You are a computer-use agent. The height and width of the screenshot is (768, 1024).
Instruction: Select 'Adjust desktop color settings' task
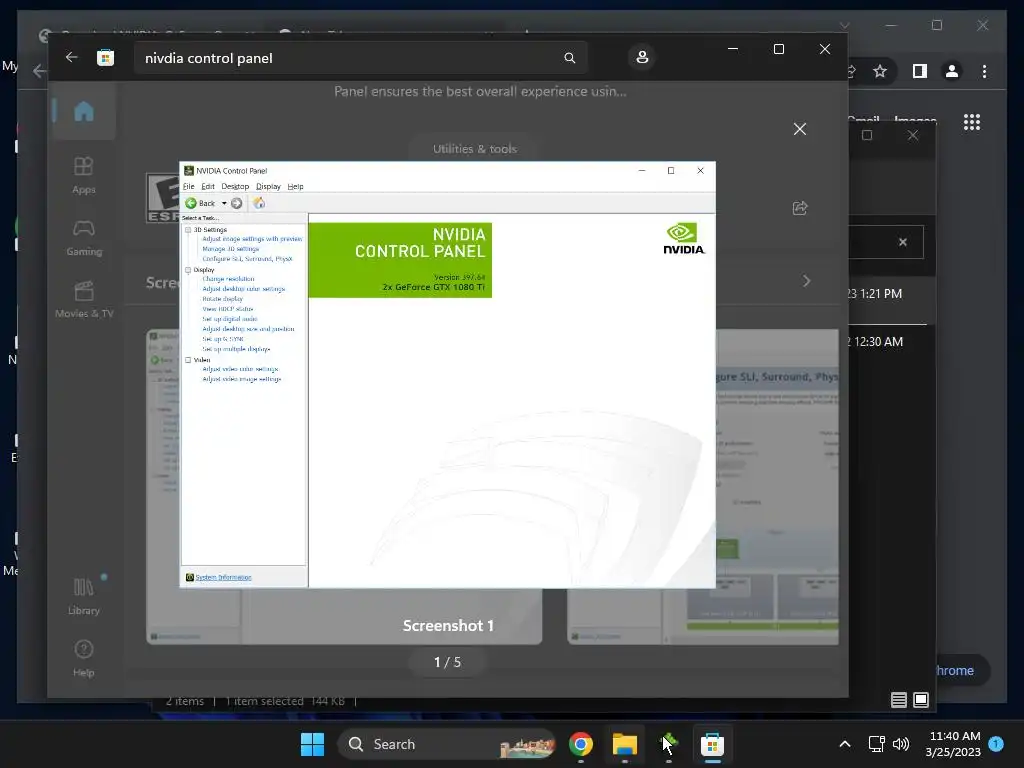click(x=244, y=289)
